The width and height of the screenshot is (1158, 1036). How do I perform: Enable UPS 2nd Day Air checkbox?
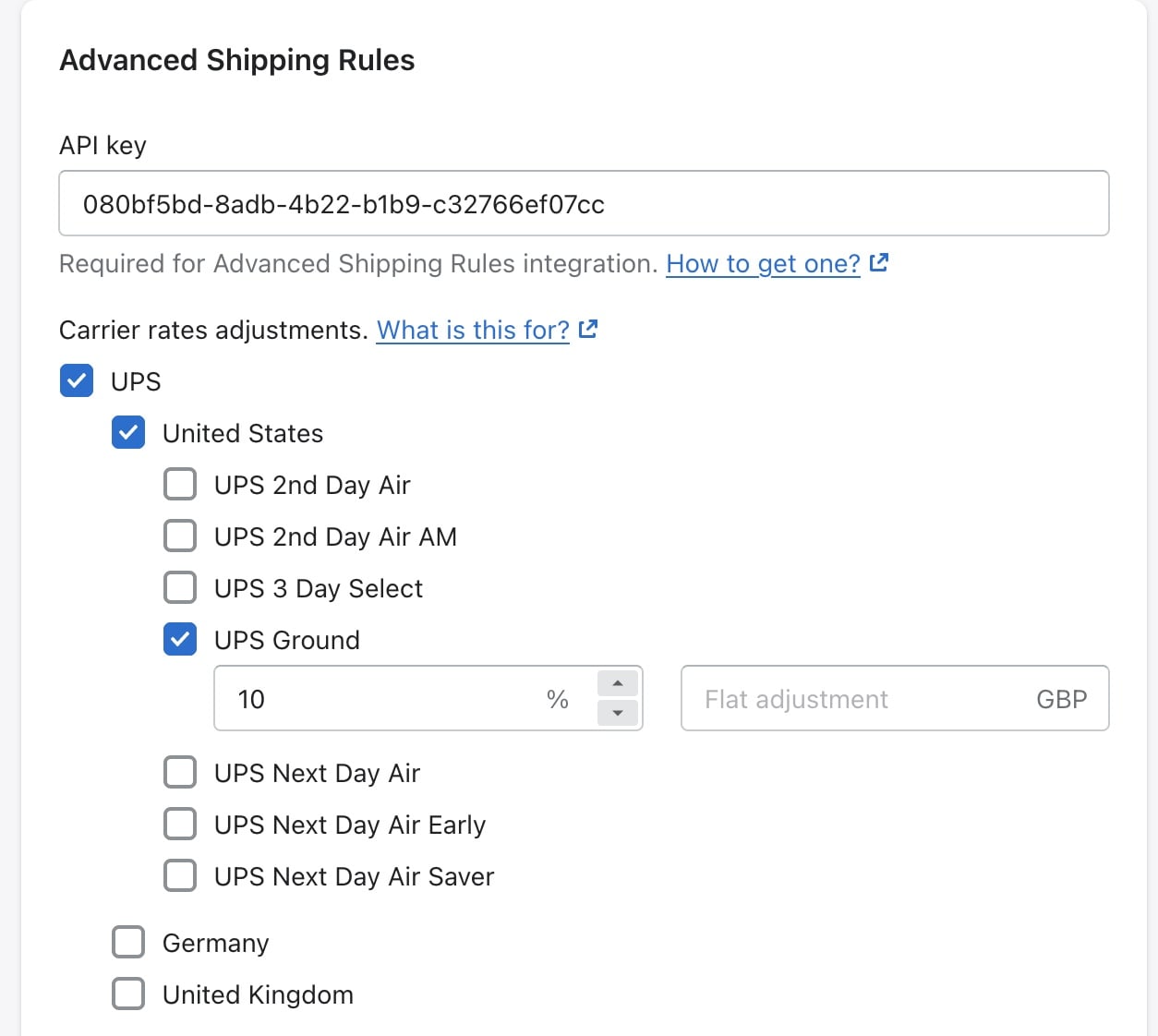point(180,484)
